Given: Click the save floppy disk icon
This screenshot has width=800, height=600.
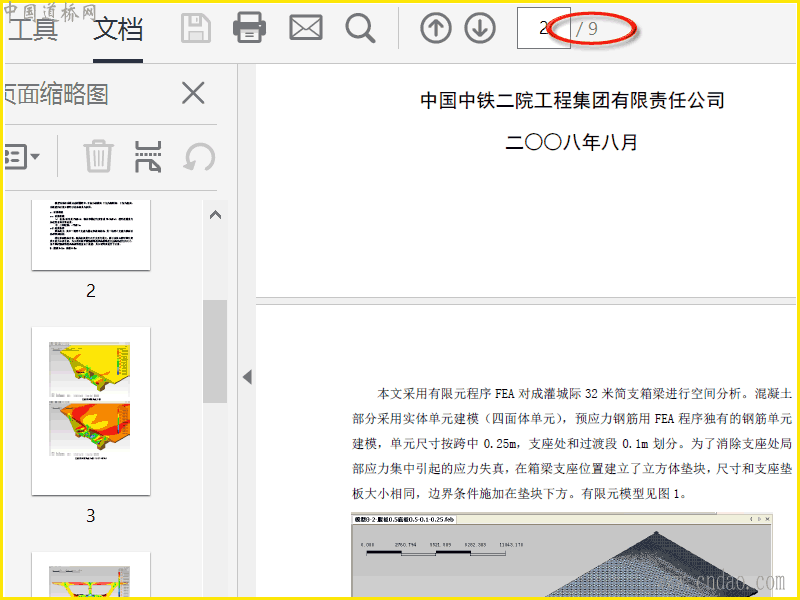Looking at the screenshot, I should click(x=196, y=28).
